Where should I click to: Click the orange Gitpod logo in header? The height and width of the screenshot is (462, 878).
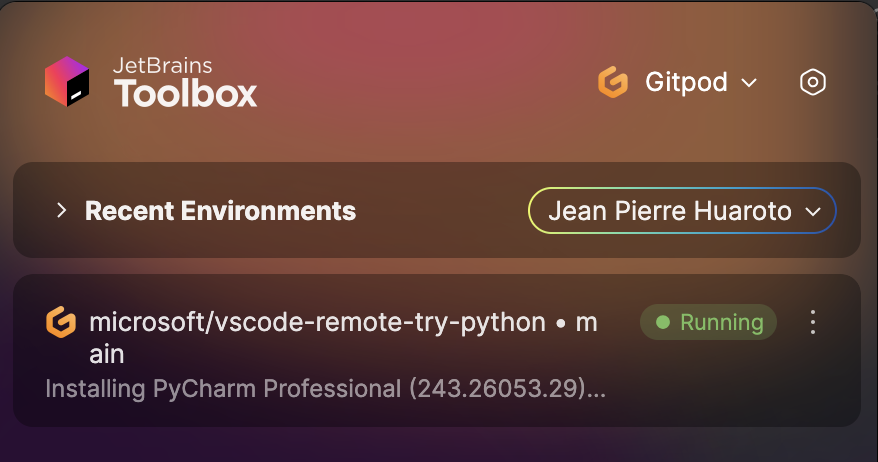(613, 82)
